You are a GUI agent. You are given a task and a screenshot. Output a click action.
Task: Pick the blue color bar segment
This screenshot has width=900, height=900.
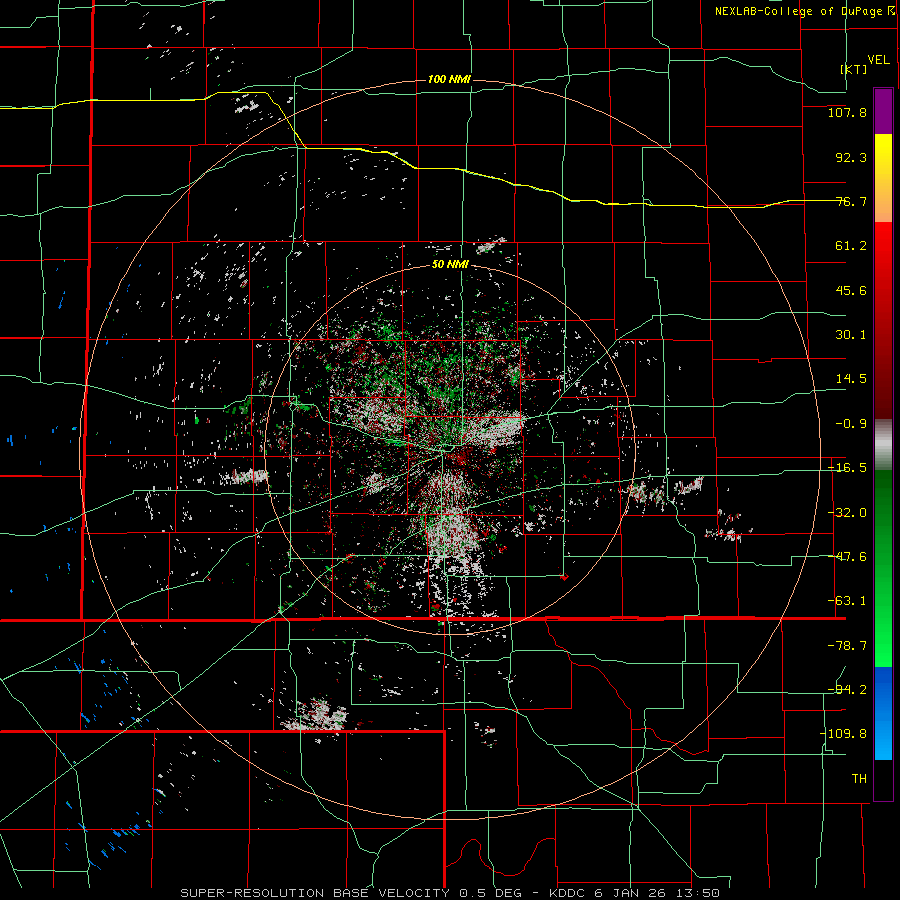pos(883,713)
